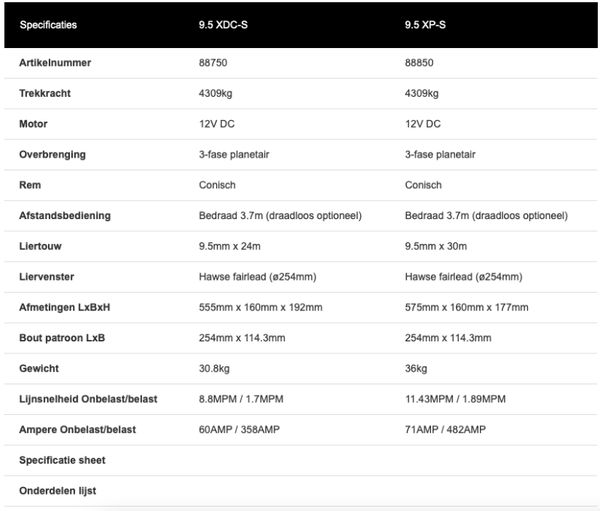This screenshot has height=511, width=600.
Task: Click the 9.5 XP-S column header
Action: coord(427,24)
